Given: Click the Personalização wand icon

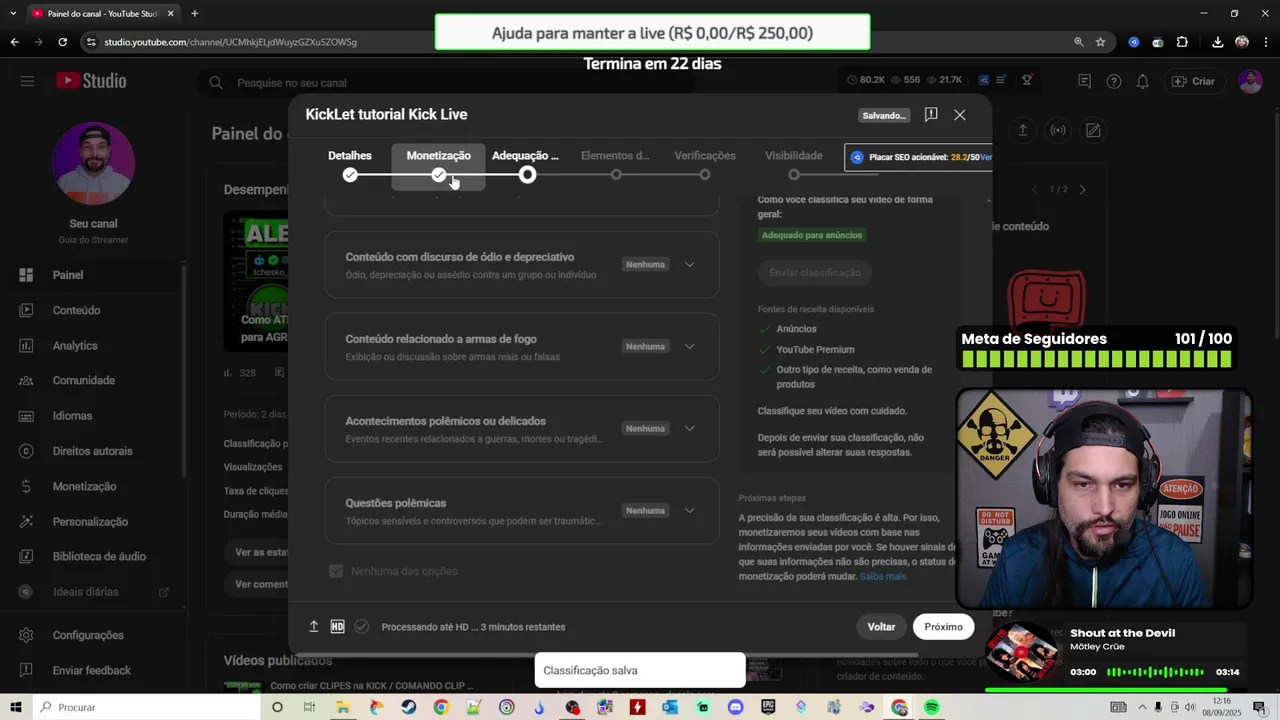Looking at the screenshot, I should click(27, 521).
